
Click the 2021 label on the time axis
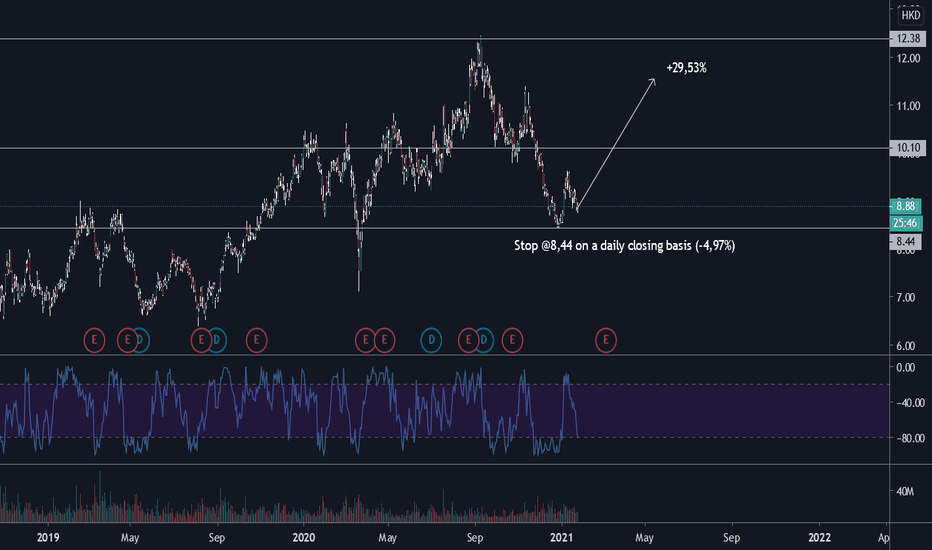click(x=561, y=538)
